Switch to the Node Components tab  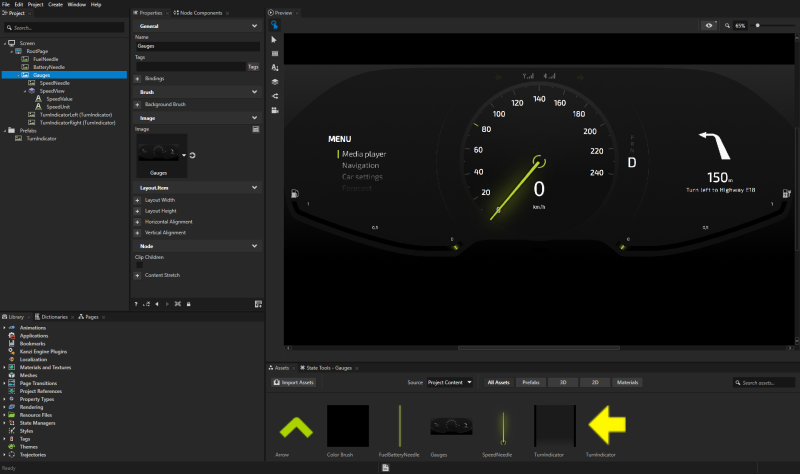pyautogui.click(x=197, y=12)
